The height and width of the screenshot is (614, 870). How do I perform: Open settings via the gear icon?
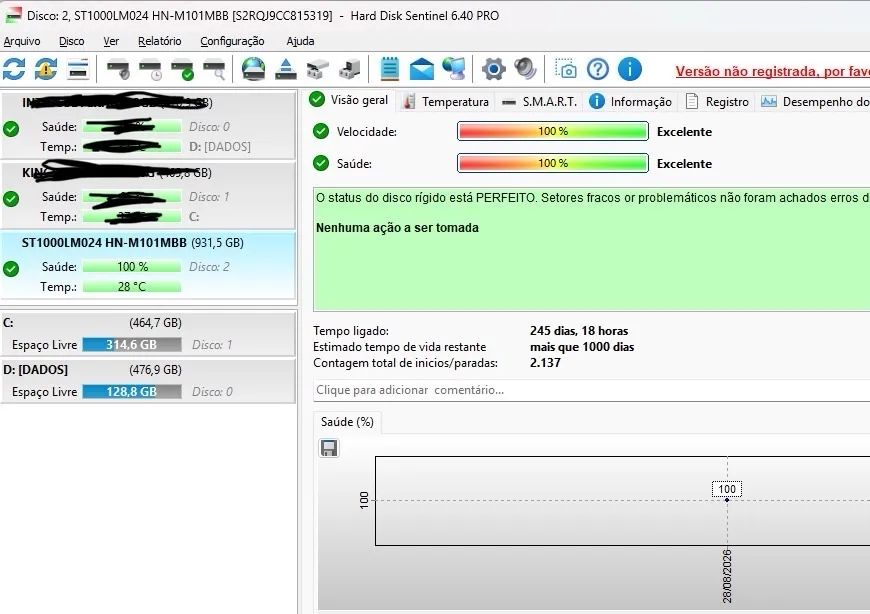pyautogui.click(x=493, y=69)
